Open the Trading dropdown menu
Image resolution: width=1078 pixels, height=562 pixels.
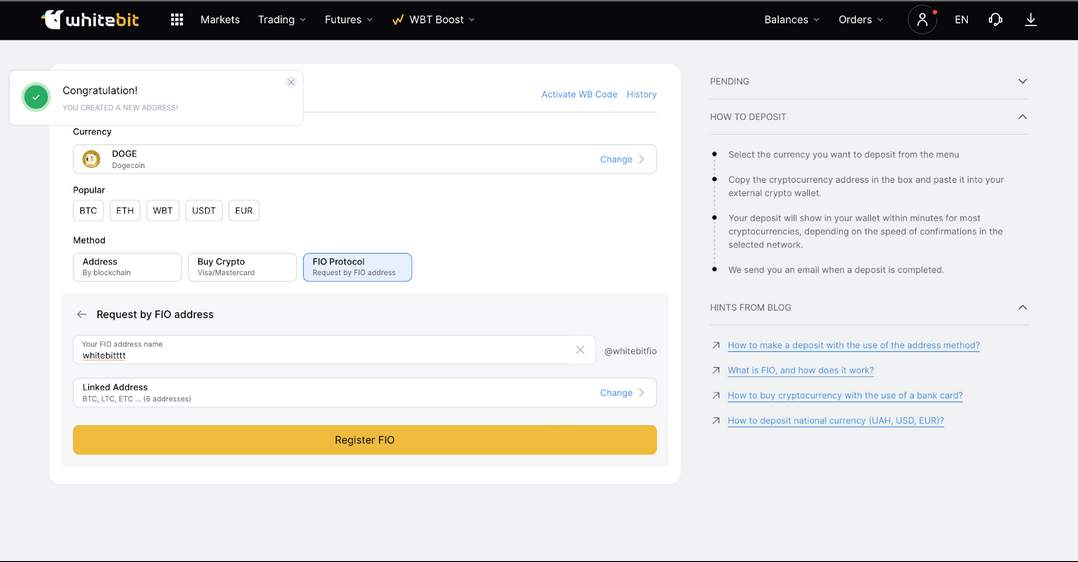282,19
